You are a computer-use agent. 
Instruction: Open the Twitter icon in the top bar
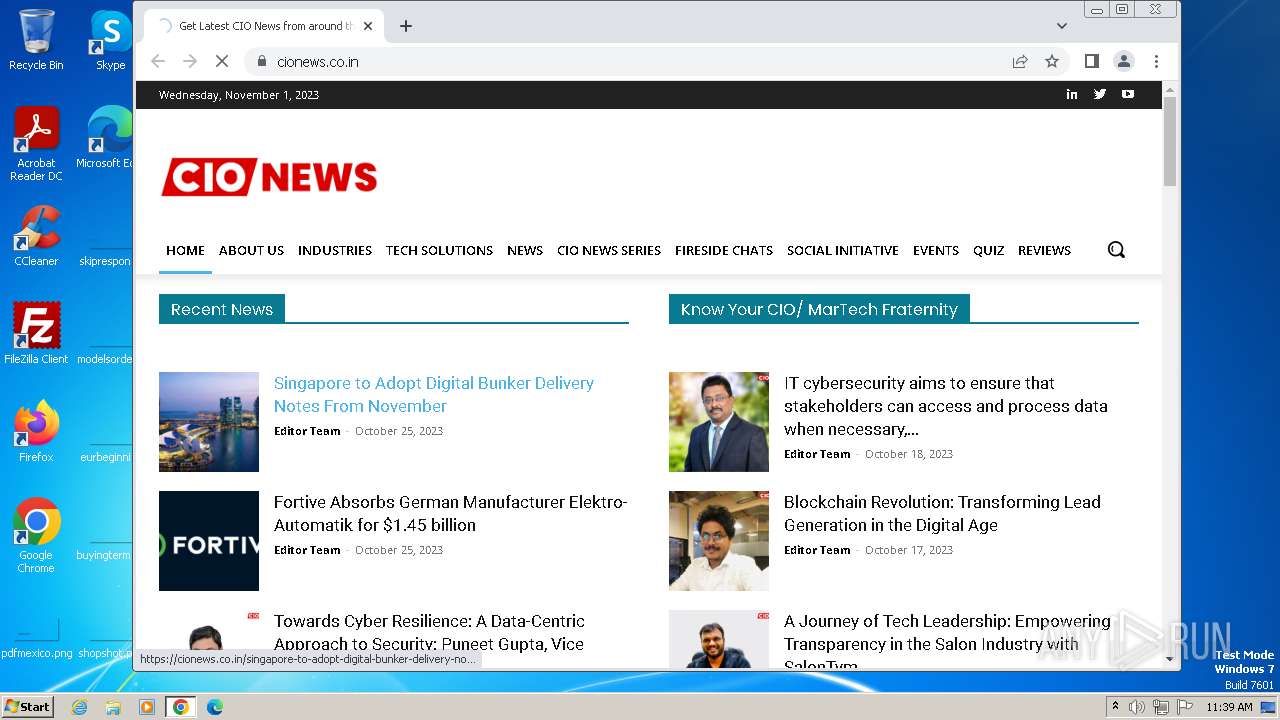1100,94
